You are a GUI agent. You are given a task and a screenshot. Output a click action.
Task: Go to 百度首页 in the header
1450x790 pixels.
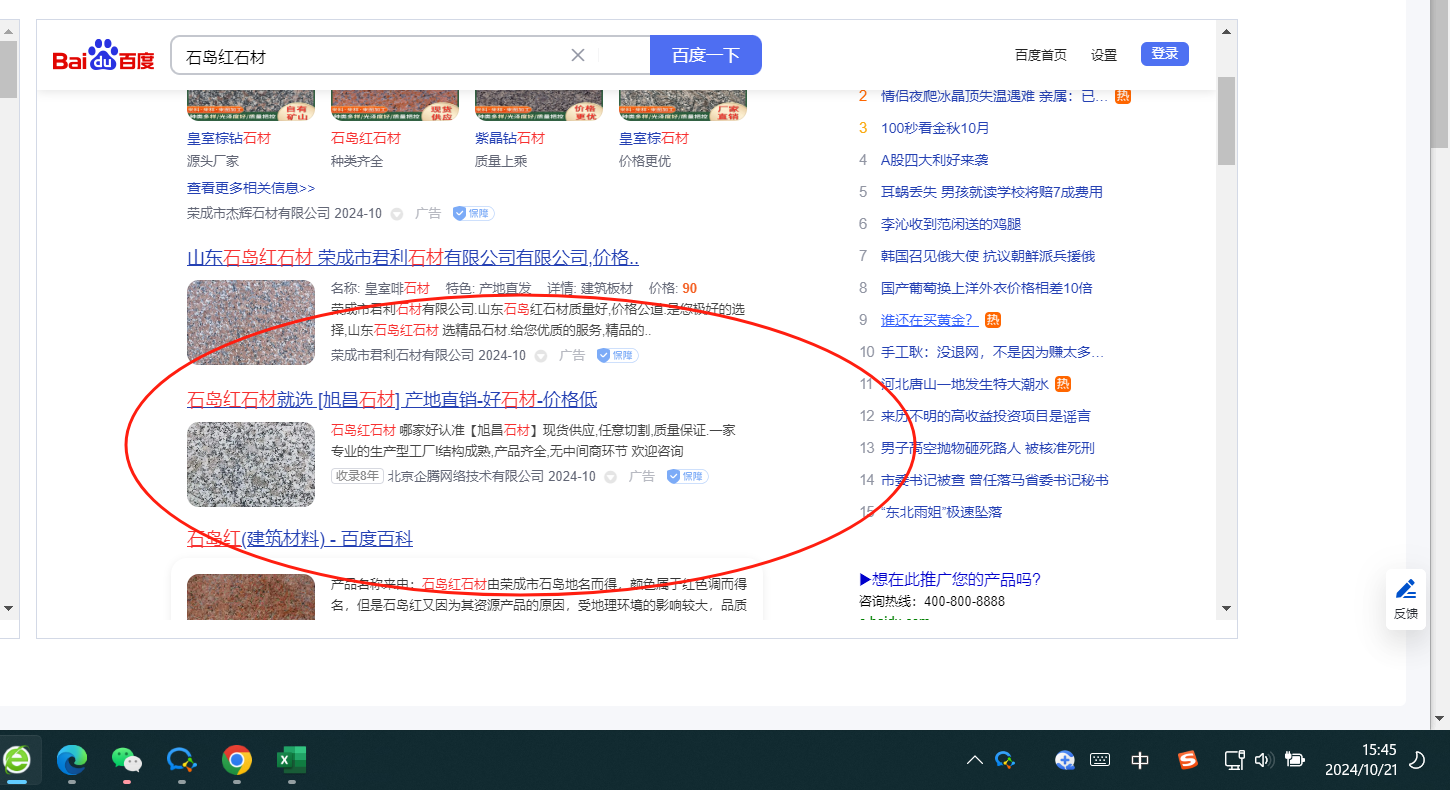pyautogui.click(x=1040, y=55)
